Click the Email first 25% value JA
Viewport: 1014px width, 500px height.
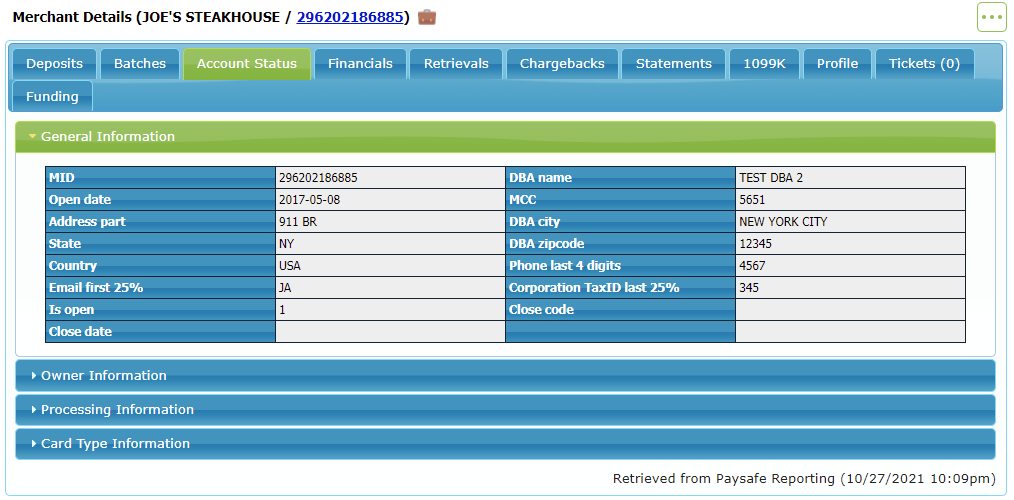(x=390, y=288)
